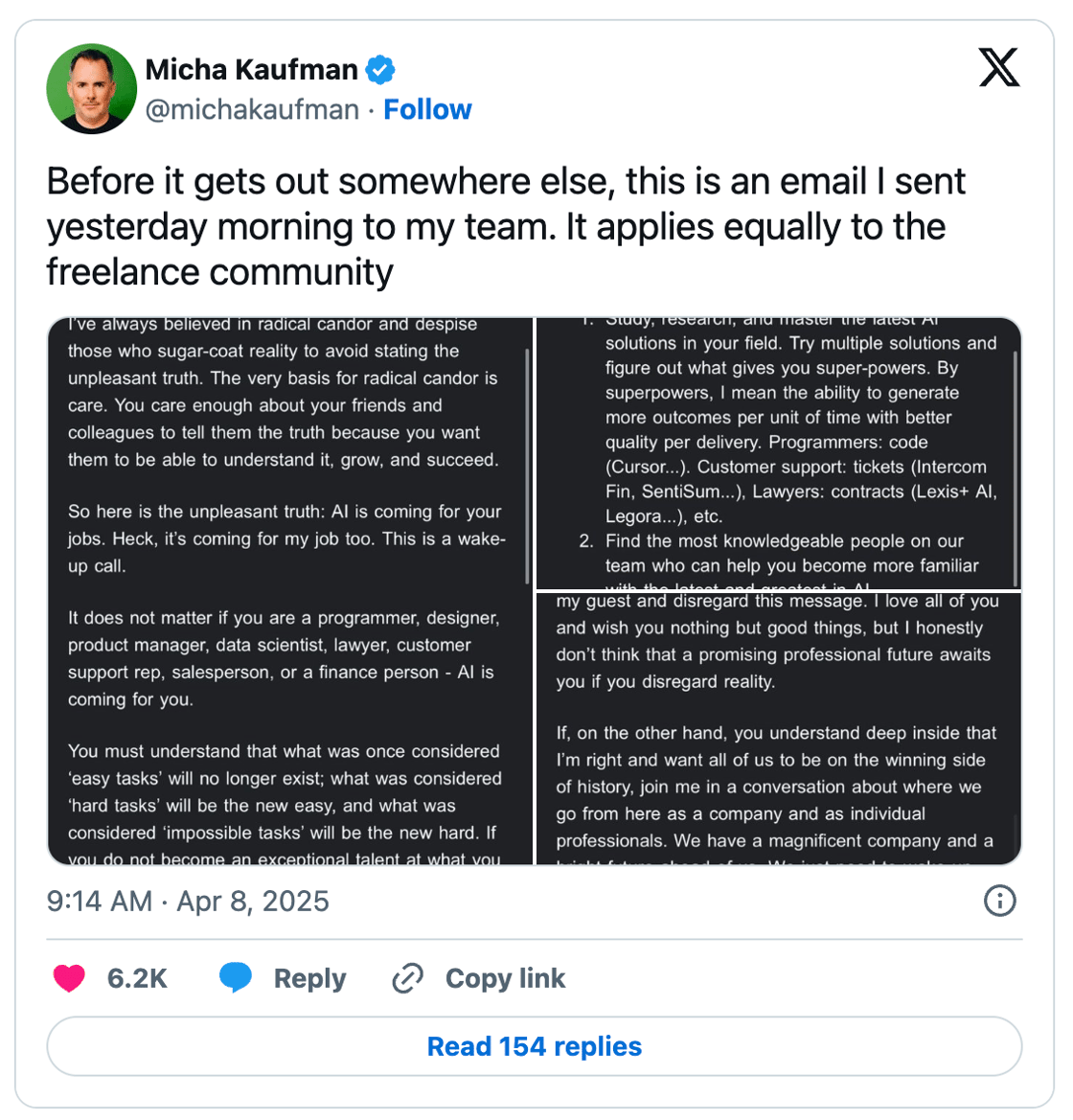Open the left email image about radical candor
Screen dimensions: 1073x1120
290,591
